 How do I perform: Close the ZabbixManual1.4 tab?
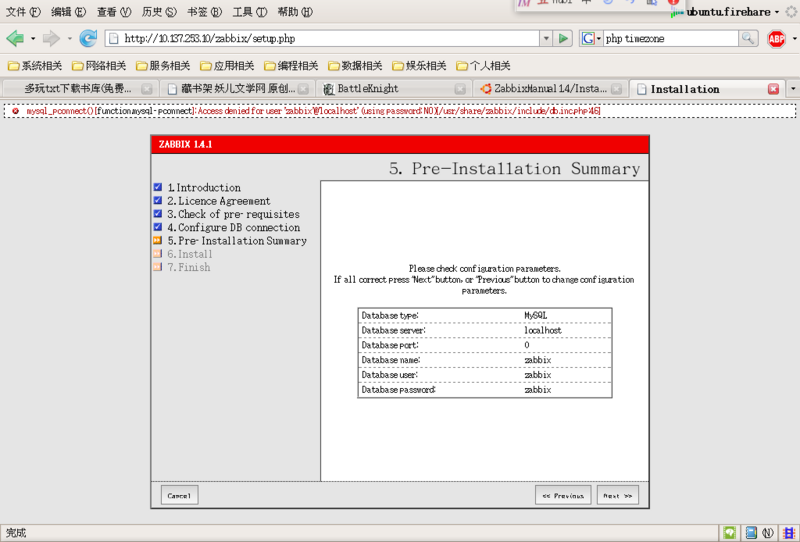(616, 89)
